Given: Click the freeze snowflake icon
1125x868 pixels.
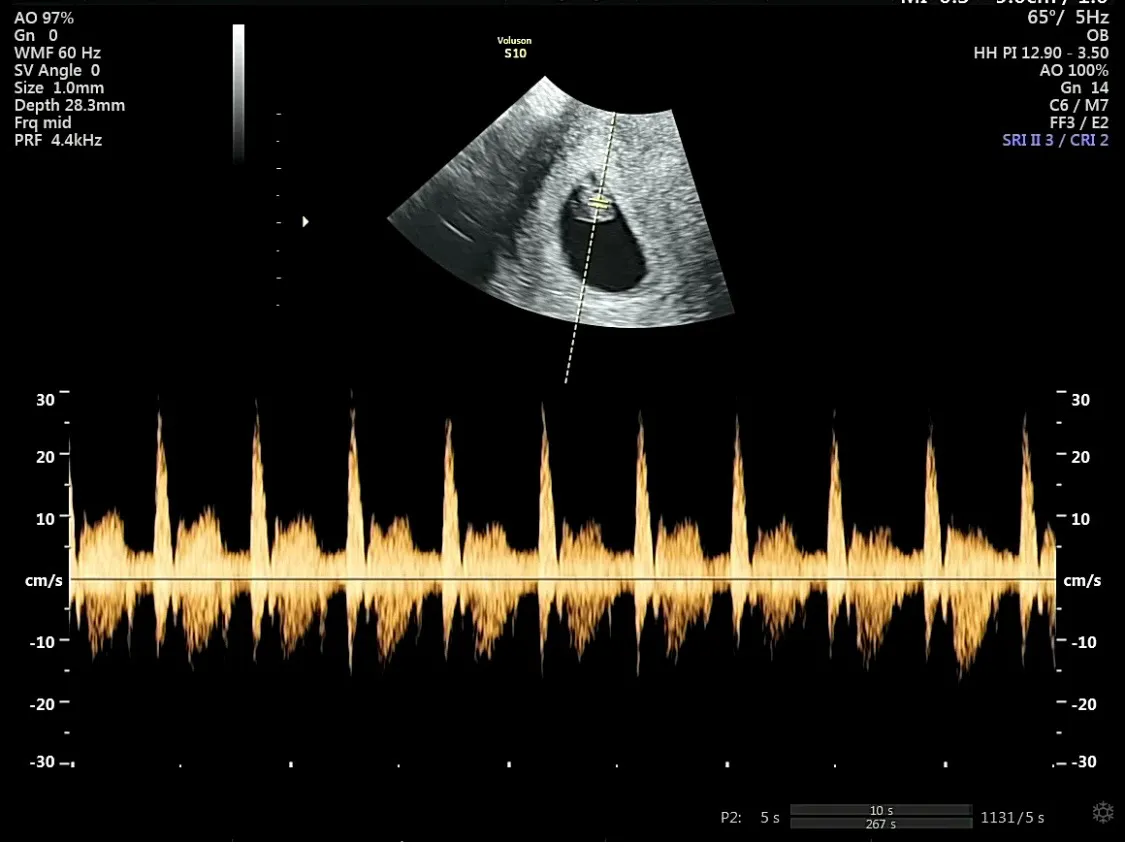Looking at the screenshot, I should tap(1103, 813).
